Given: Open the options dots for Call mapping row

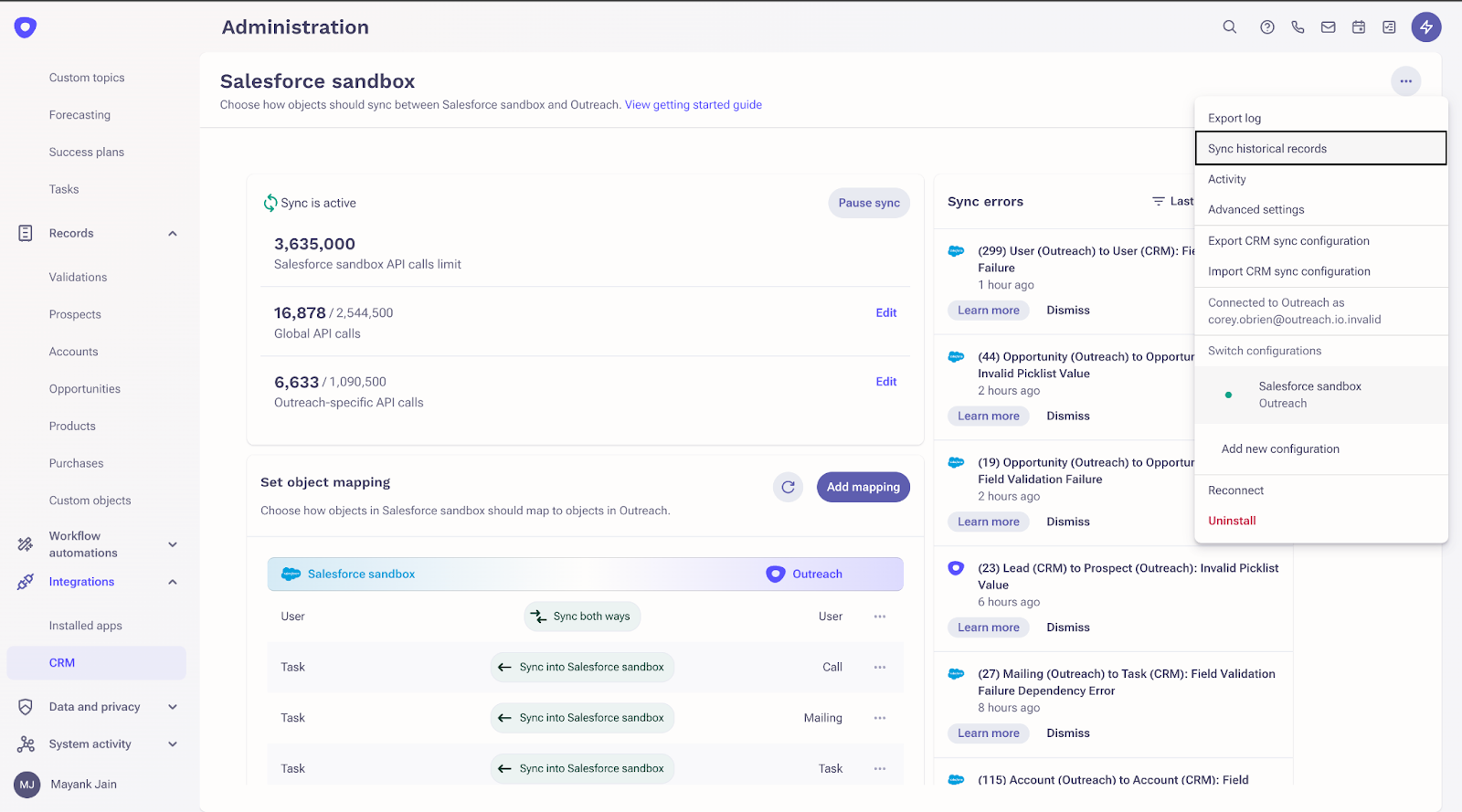Looking at the screenshot, I should click(880, 668).
